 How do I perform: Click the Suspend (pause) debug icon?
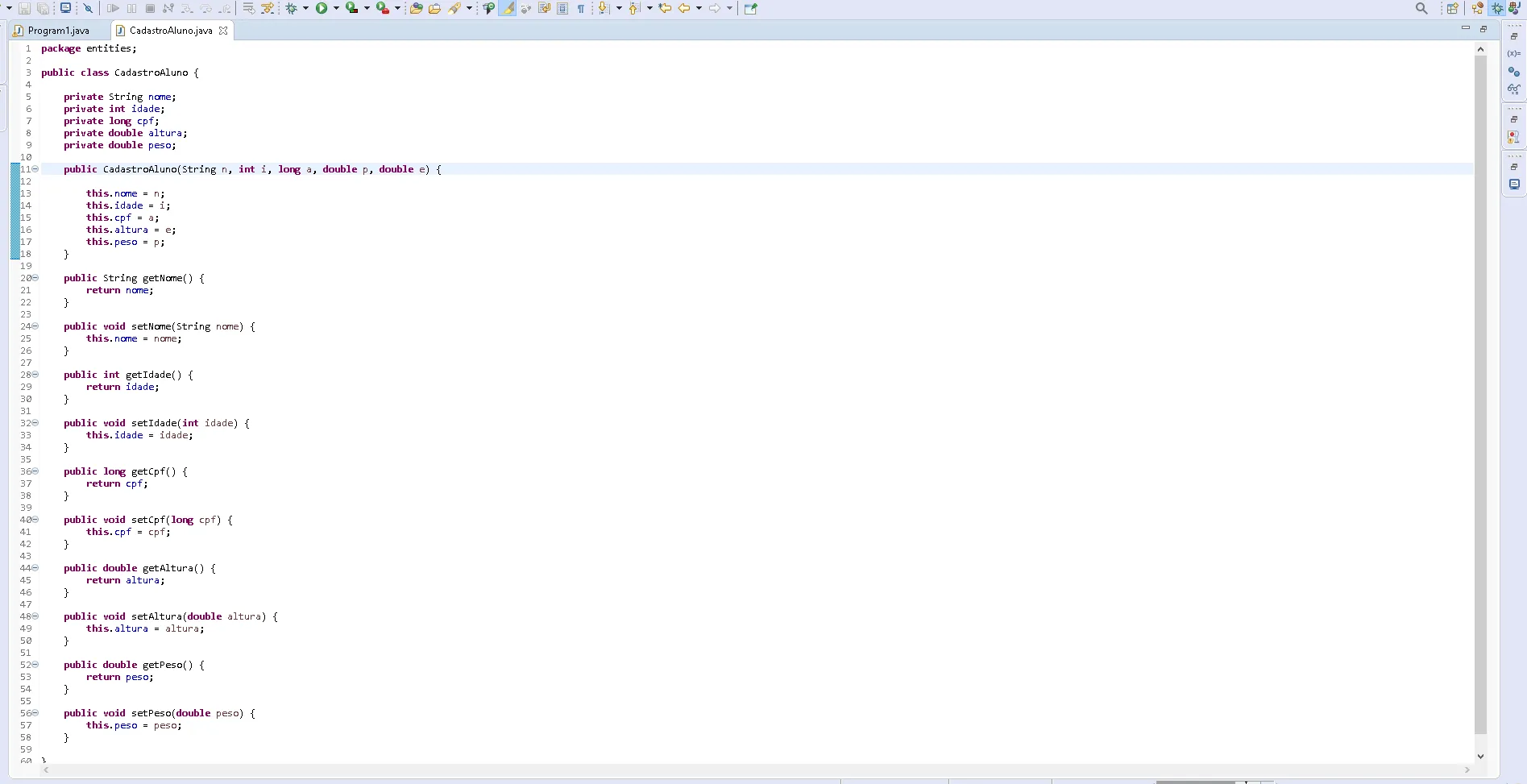click(131, 9)
